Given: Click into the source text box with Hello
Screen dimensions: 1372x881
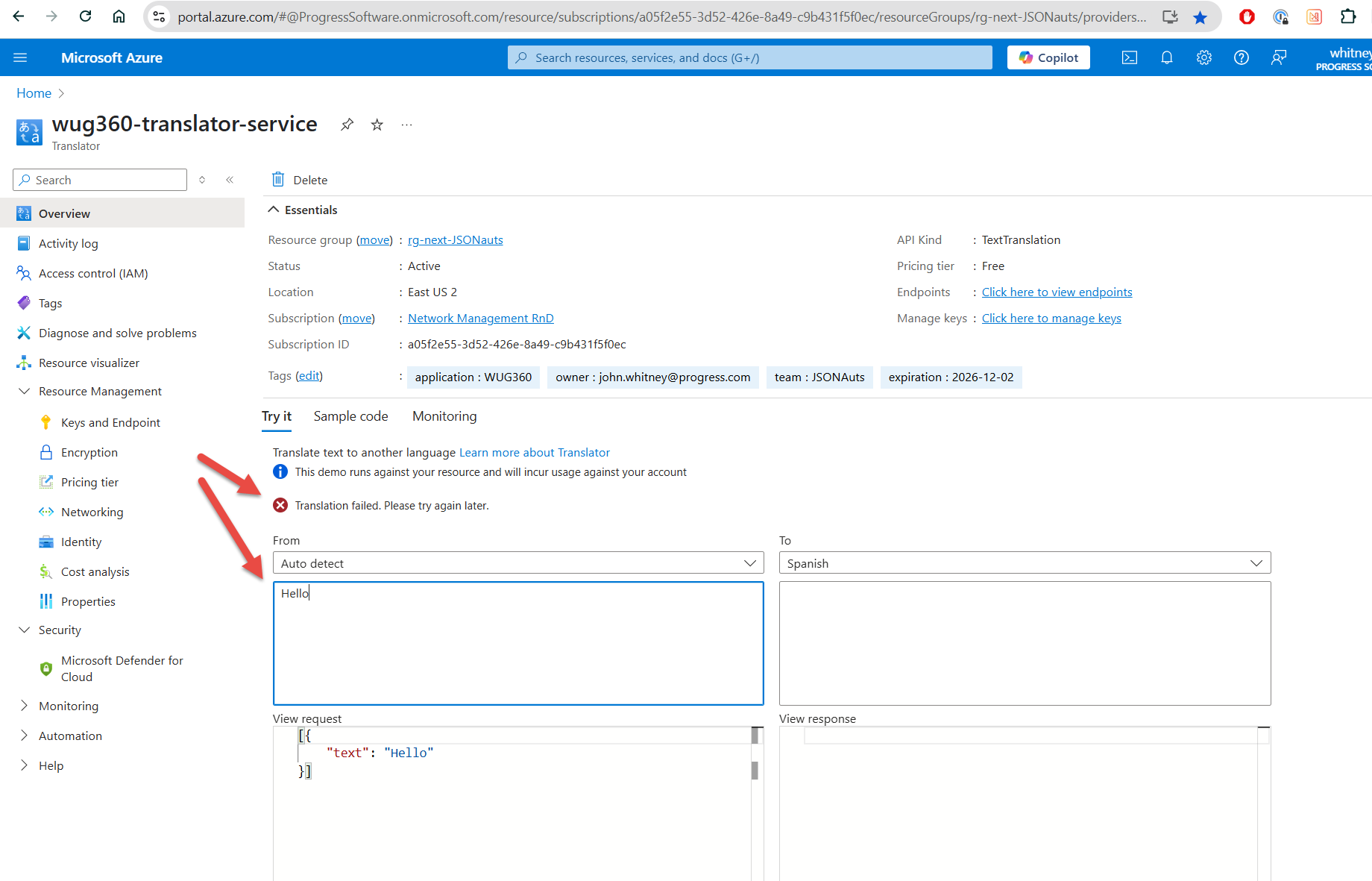Looking at the screenshot, I should coord(518,643).
